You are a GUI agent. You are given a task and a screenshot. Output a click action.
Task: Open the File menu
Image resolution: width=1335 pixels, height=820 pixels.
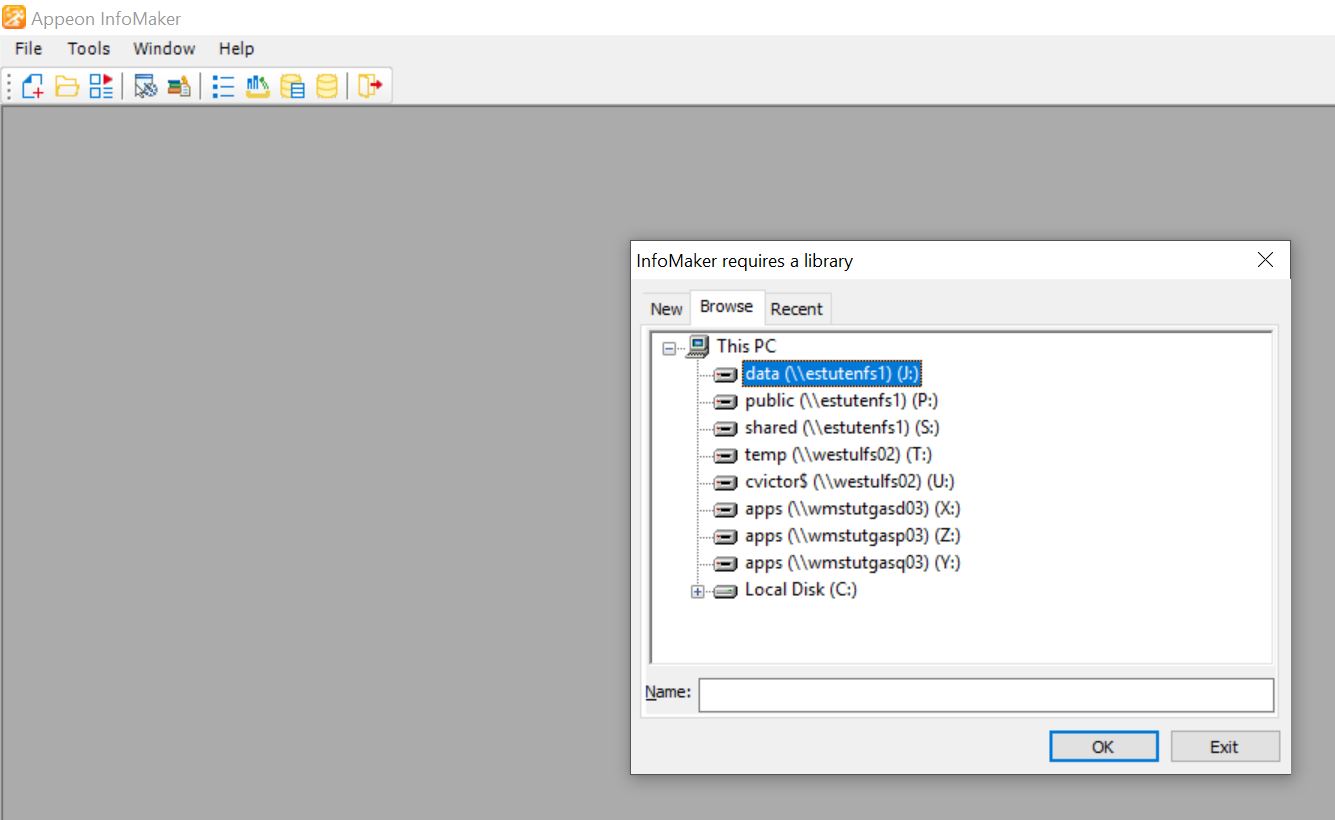click(x=28, y=48)
